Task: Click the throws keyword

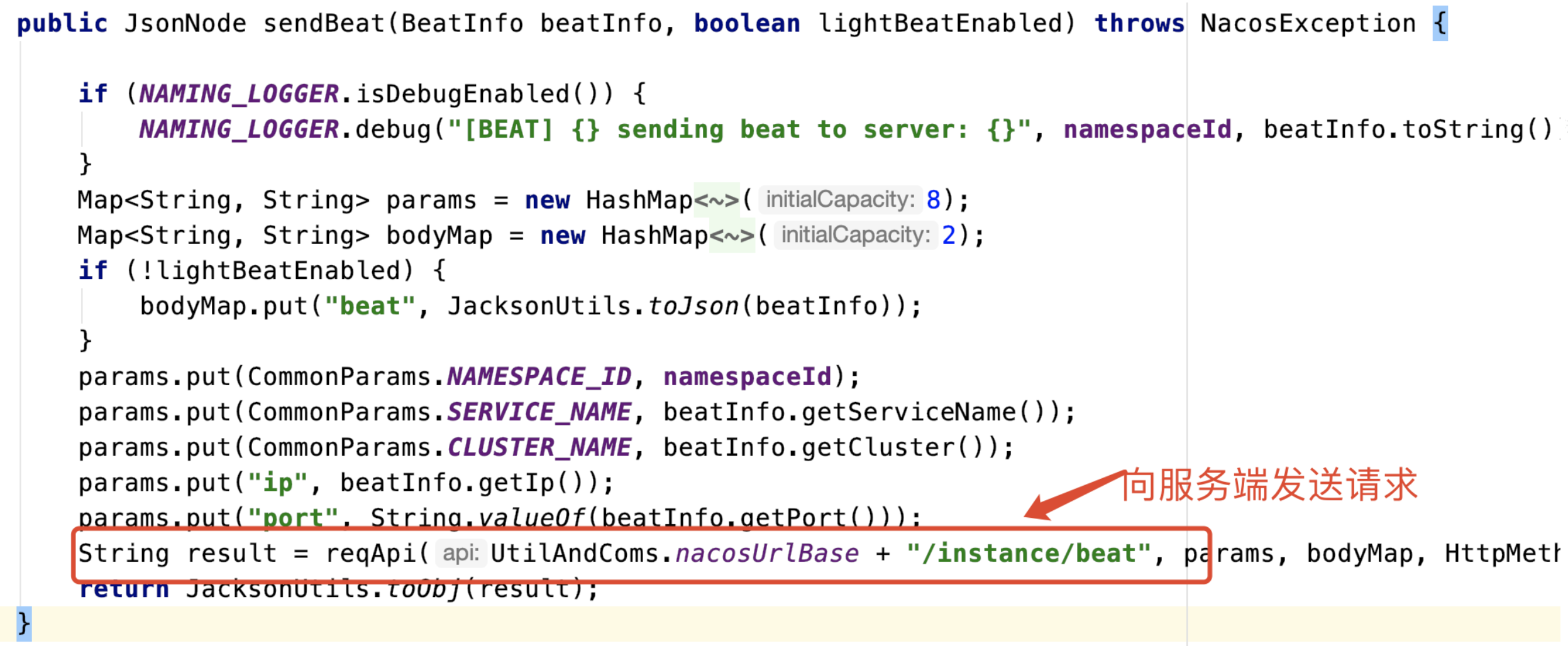Action: (x=1139, y=24)
